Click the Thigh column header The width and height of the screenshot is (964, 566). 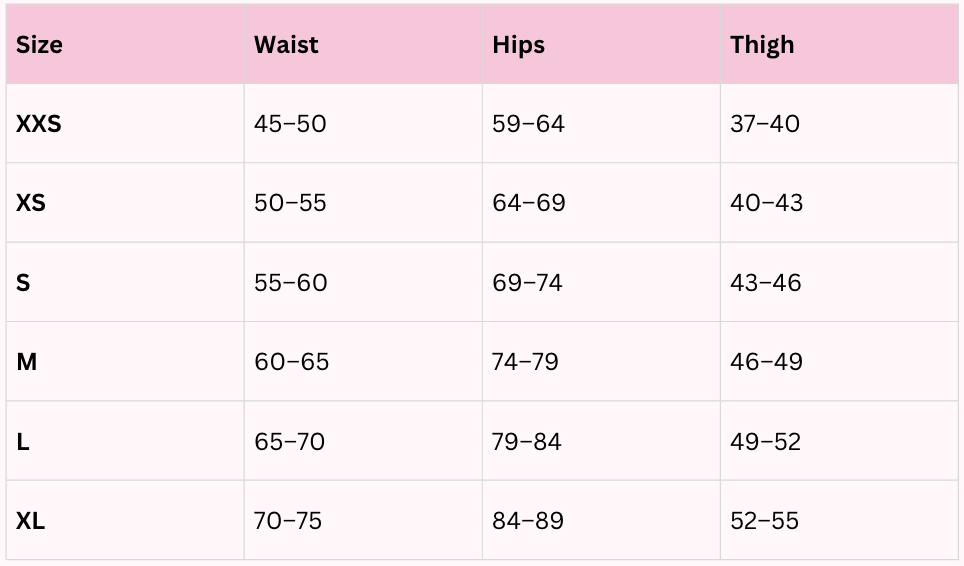762,45
